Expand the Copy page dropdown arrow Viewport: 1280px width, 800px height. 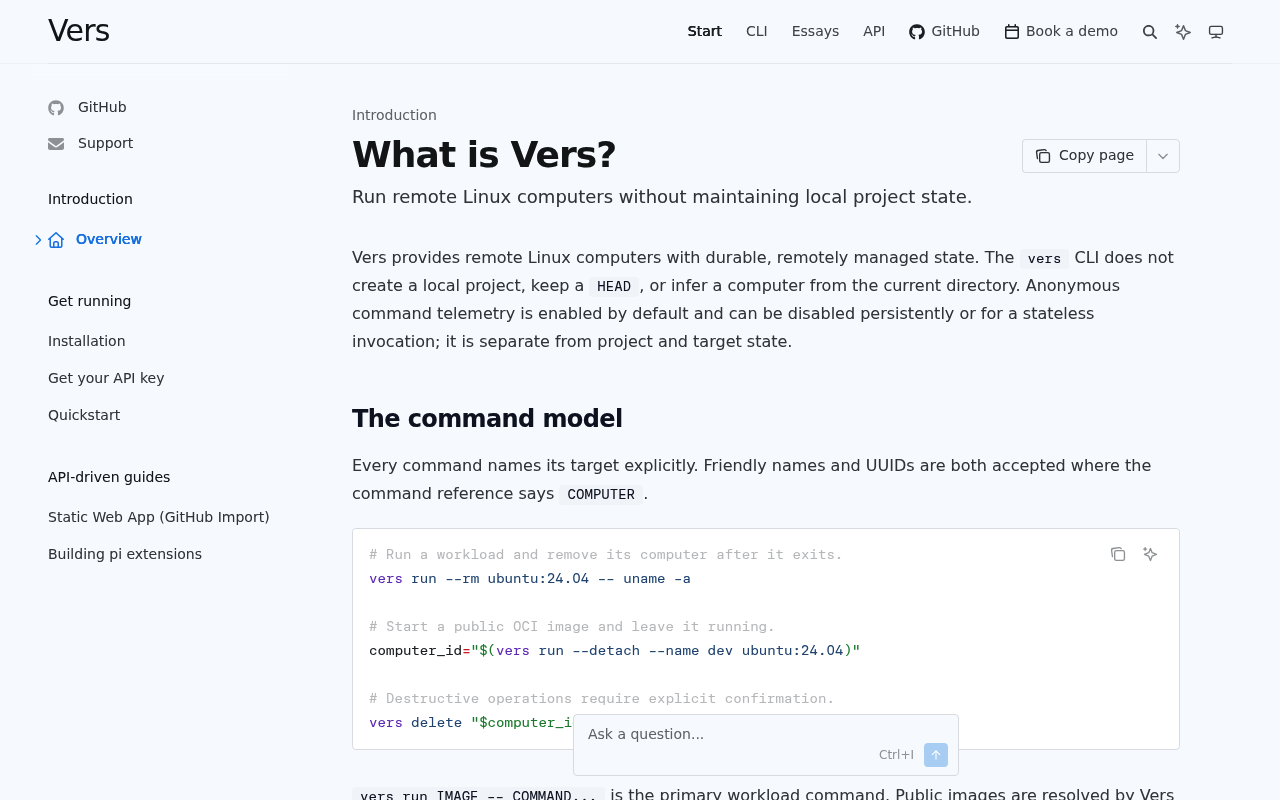pos(1163,156)
